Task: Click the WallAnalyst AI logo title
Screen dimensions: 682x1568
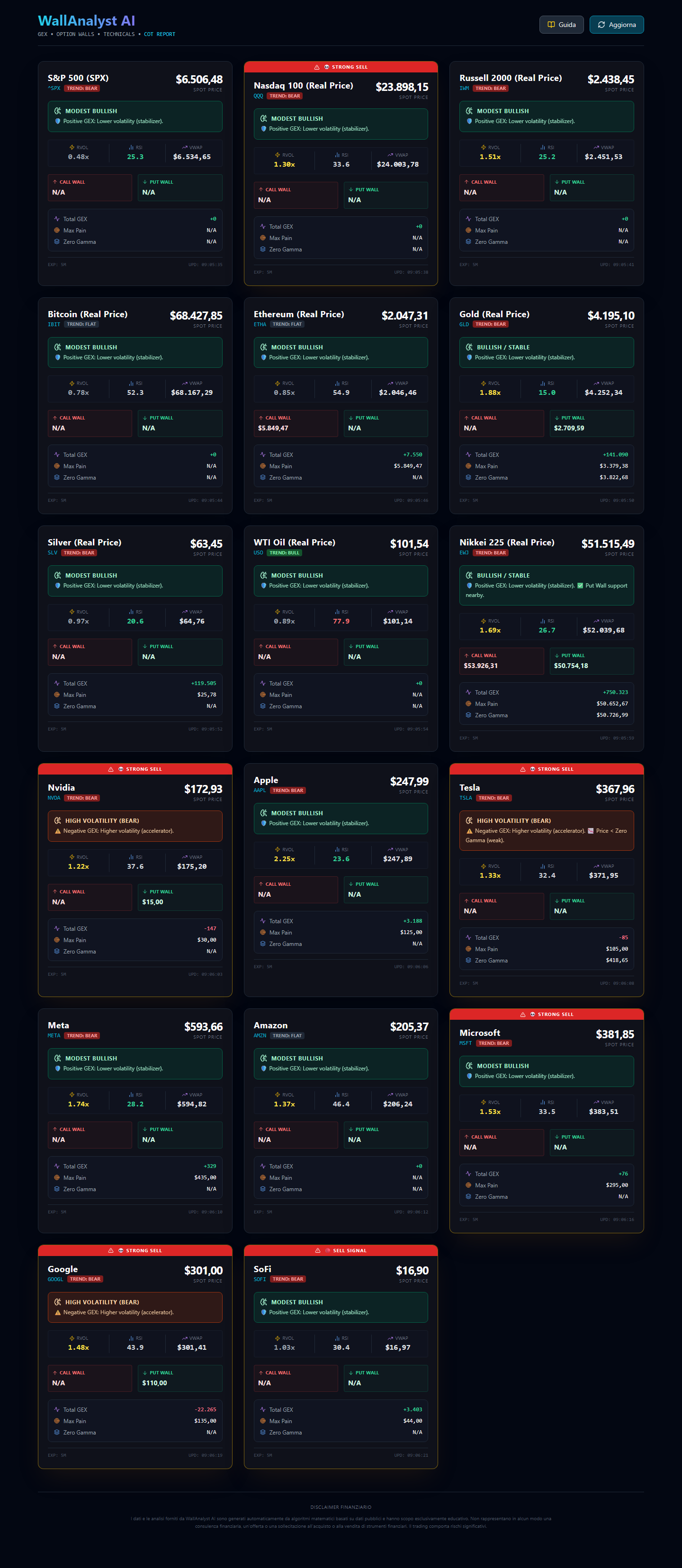Action: (x=87, y=21)
